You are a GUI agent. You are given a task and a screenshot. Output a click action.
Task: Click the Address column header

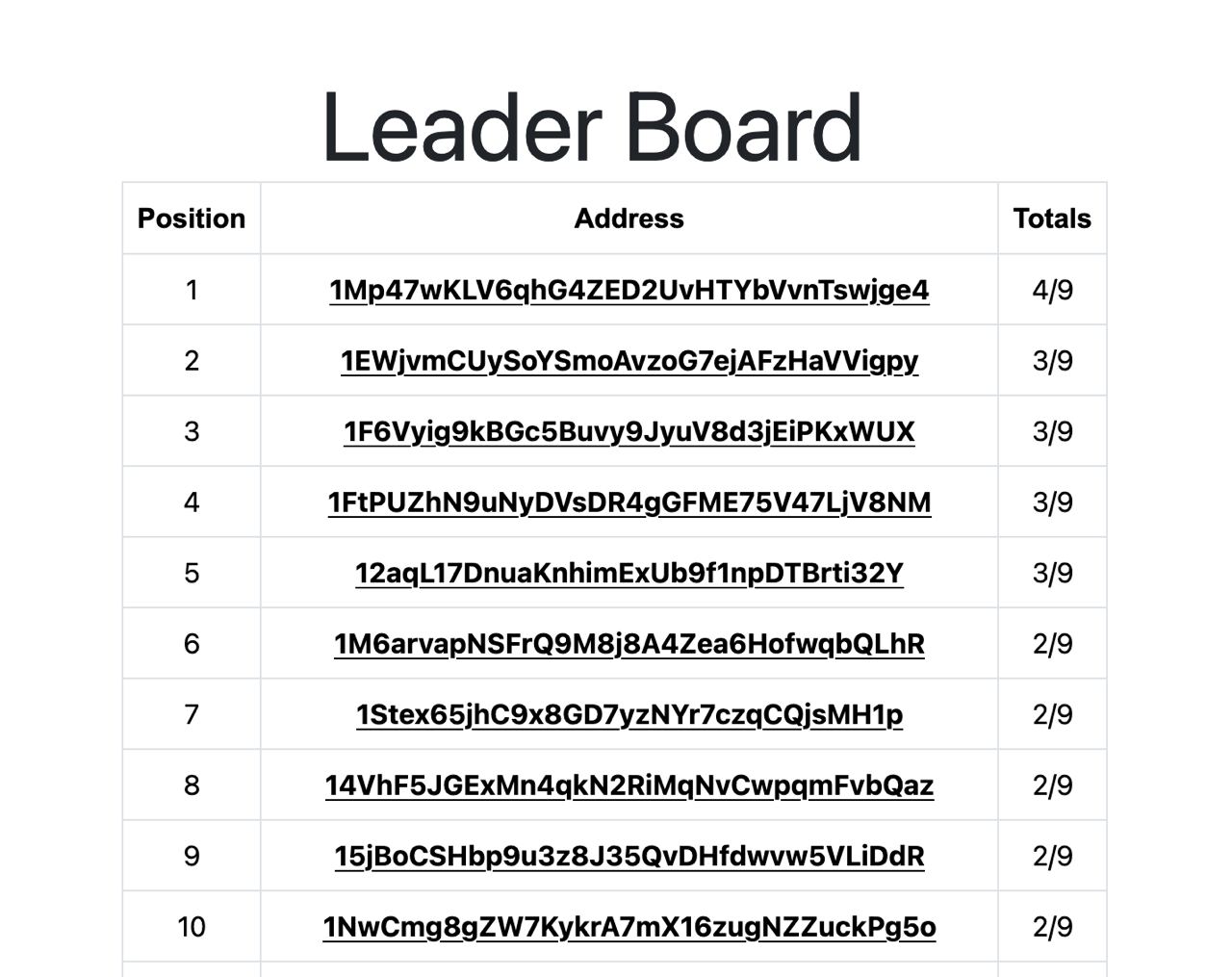pos(629,219)
